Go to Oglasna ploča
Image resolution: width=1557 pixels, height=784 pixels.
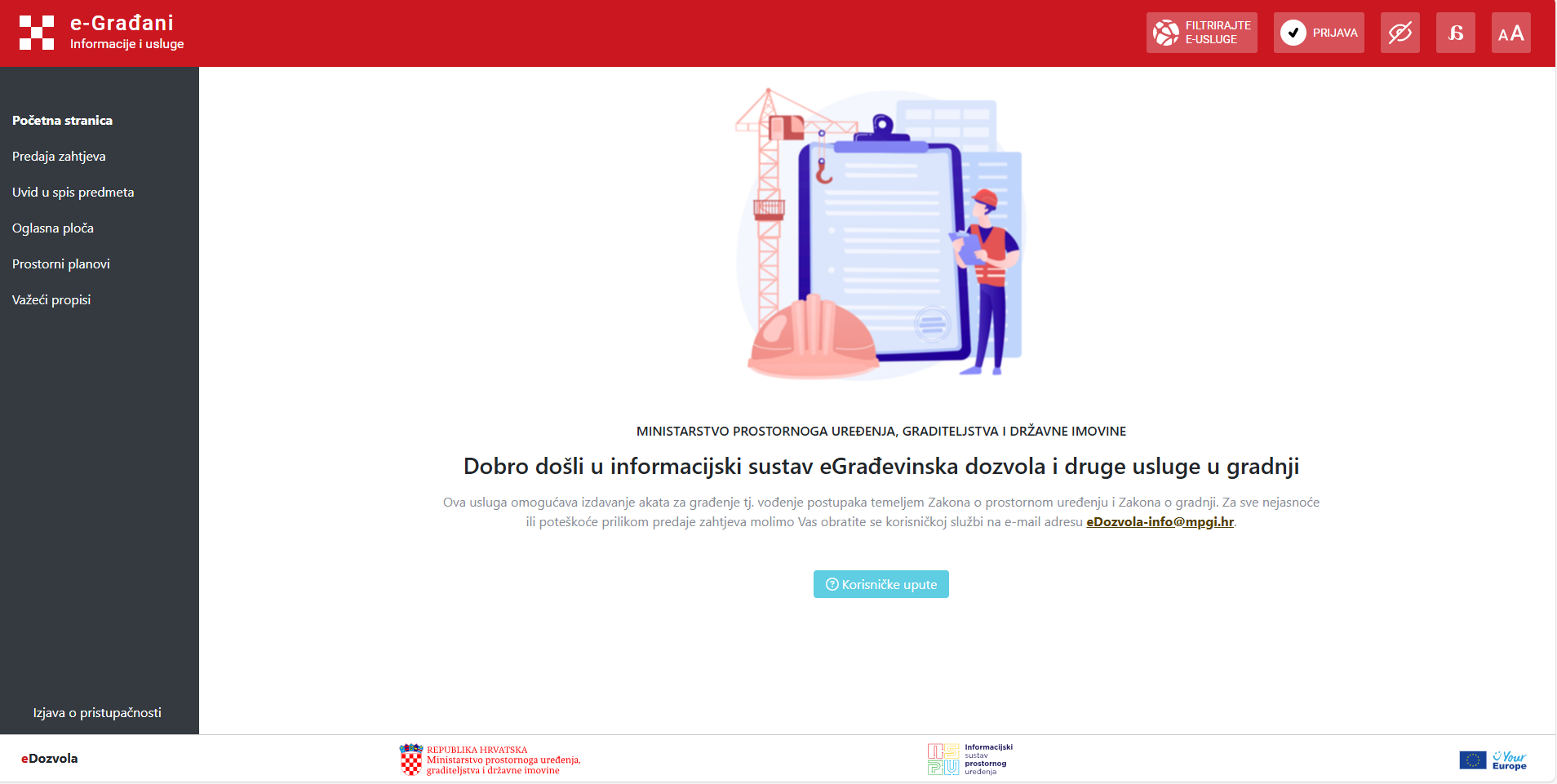tap(53, 228)
